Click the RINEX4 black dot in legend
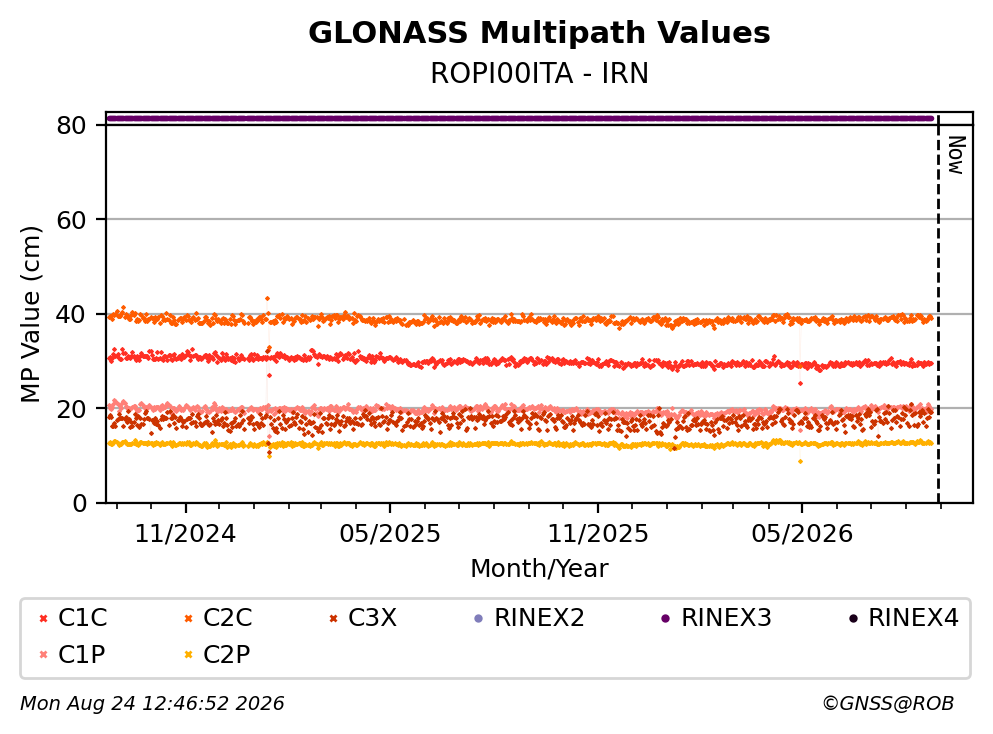 [x=853, y=619]
